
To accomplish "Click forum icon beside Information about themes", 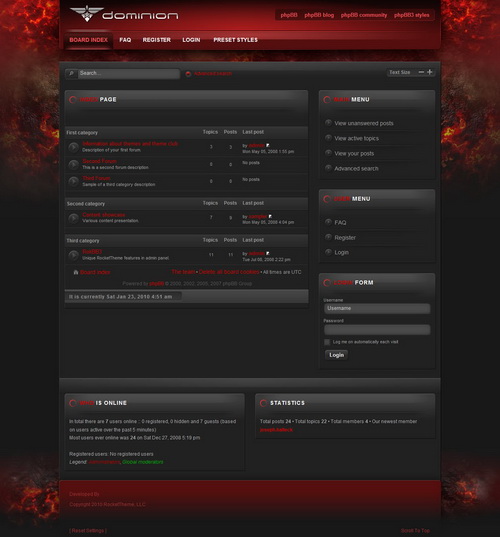I will (73, 147).
